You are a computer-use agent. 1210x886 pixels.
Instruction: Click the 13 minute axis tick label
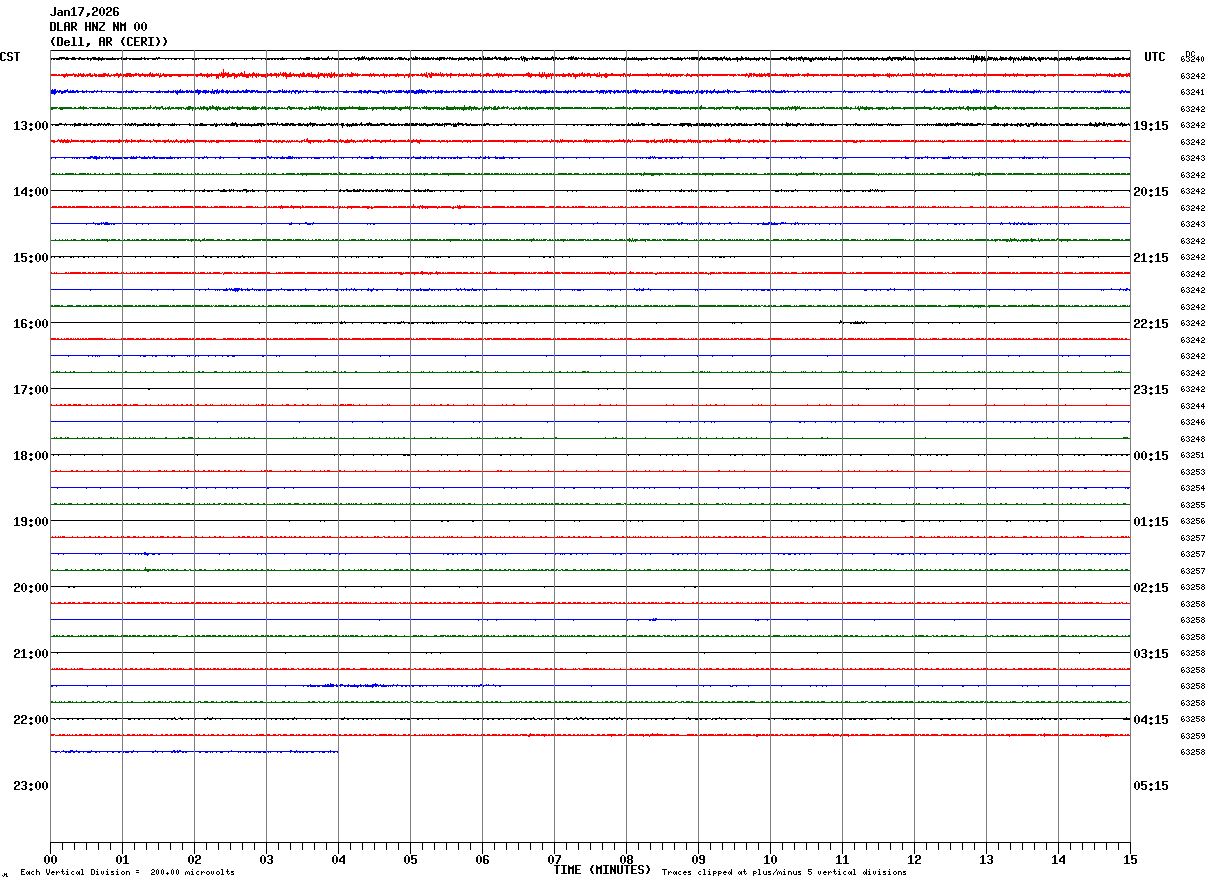point(986,860)
